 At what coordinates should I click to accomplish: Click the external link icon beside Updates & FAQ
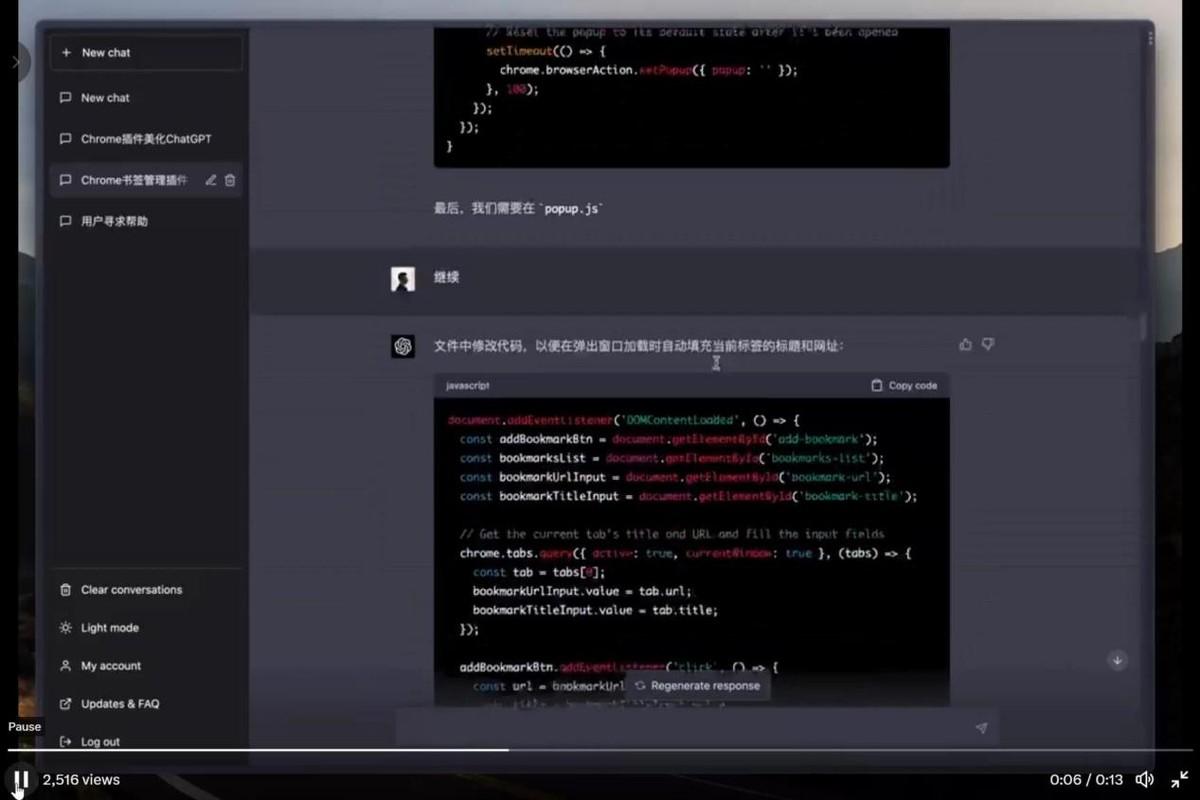click(x=65, y=704)
